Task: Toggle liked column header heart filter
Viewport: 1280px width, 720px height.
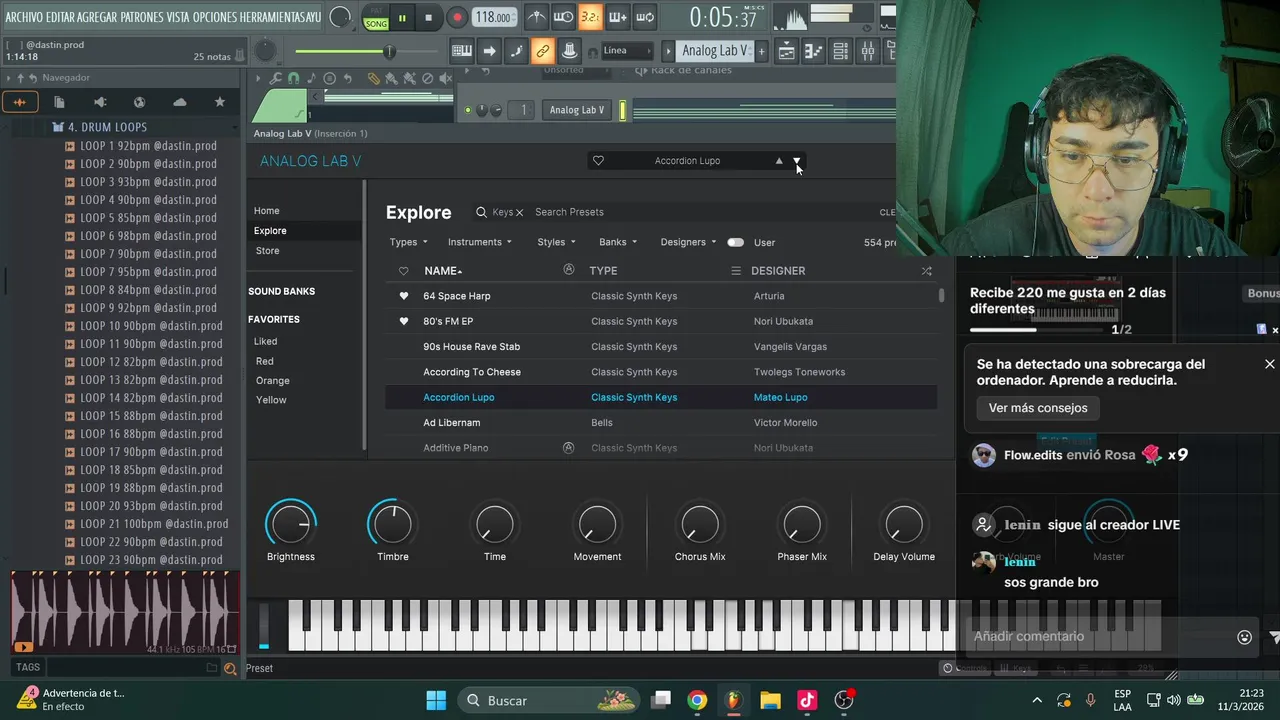Action: tap(404, 271)
